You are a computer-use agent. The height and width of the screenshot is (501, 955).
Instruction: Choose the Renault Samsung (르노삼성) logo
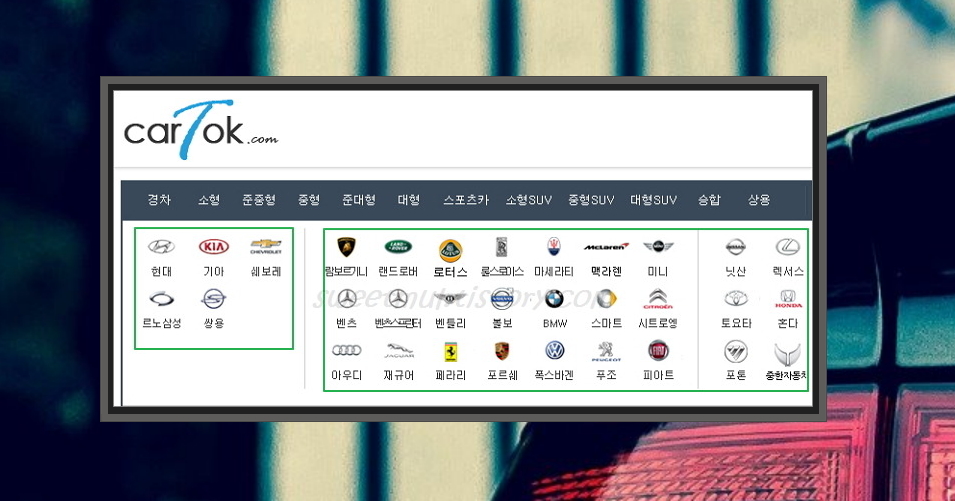pyautogui.click(x=161, y=299)
